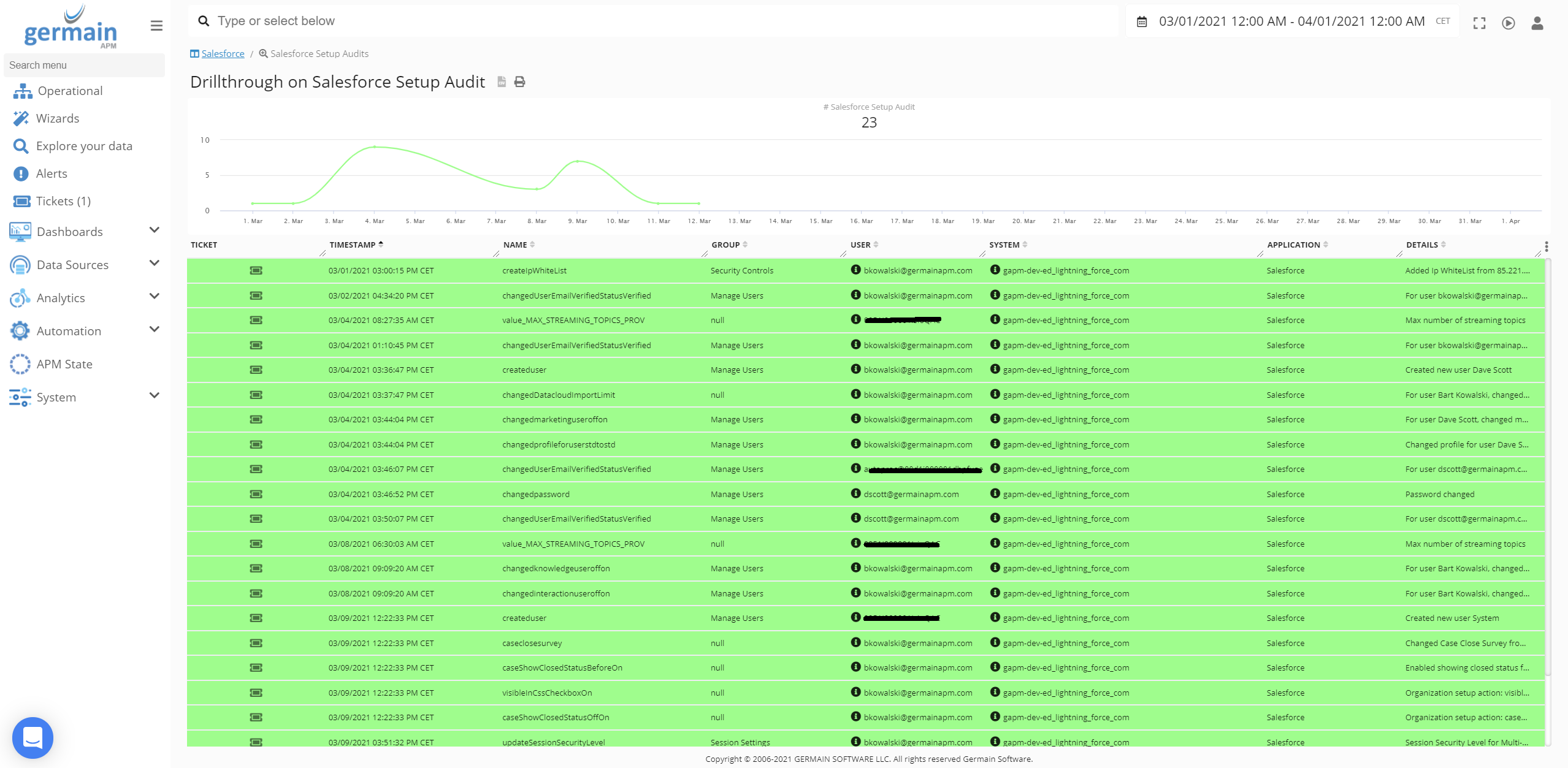Click the hamburger menu collapse icon
Screen dimensions: 1568x768
156,26
